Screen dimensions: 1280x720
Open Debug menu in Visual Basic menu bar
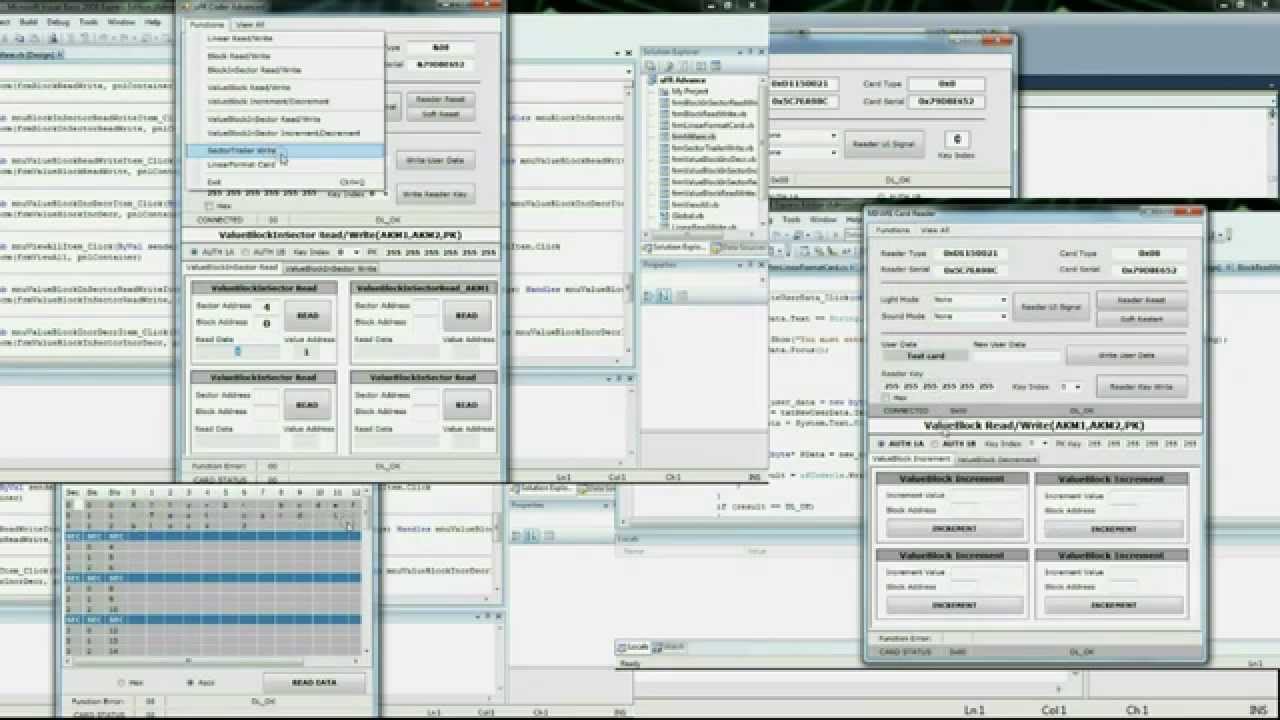pos(58,21)
